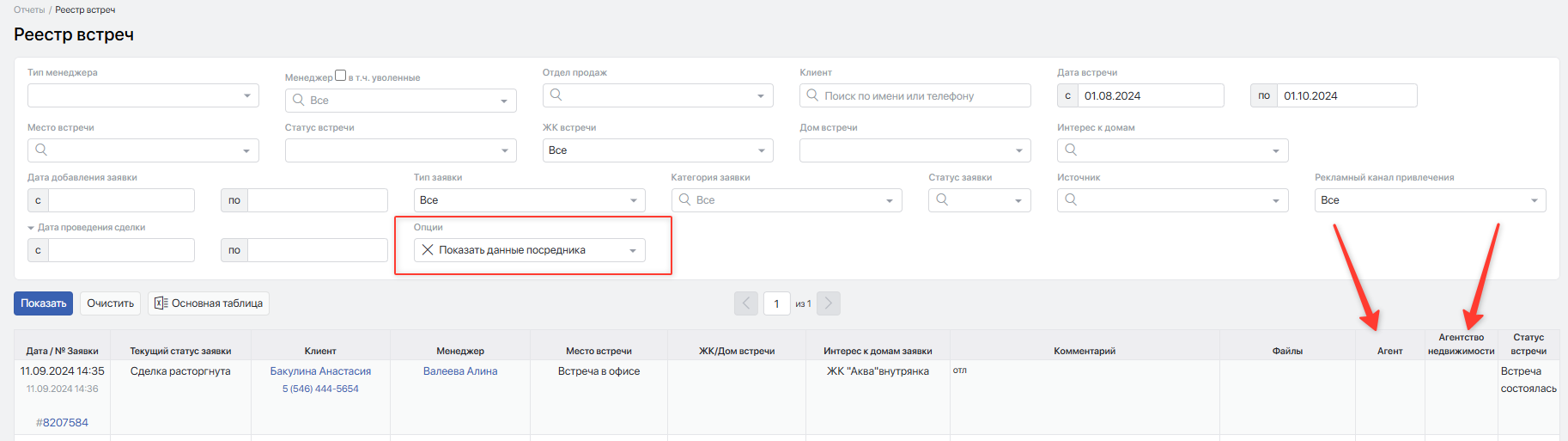Open the Источник dropdown
Viewport: 1568px width, 441px height.
coord(1173,200)
